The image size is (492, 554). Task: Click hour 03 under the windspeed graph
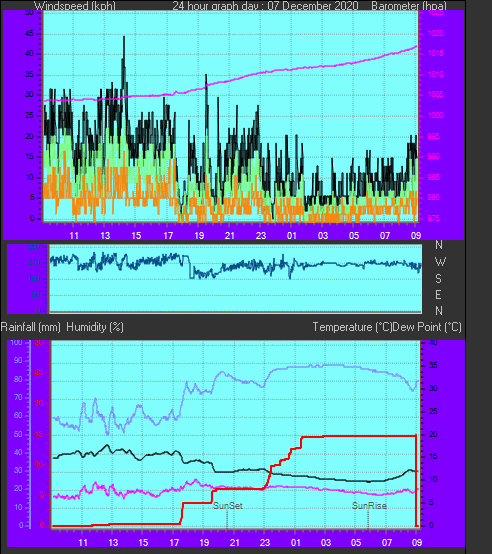point(323,236)
